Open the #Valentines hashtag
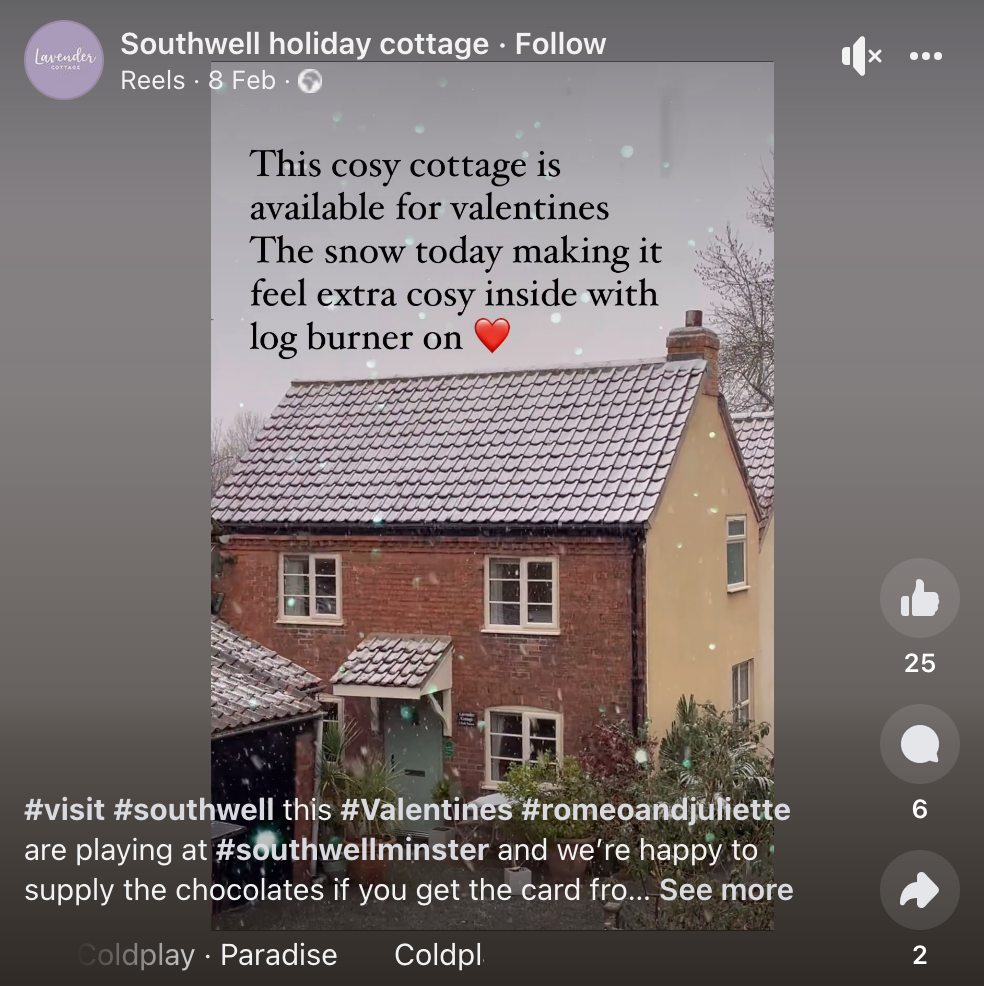The image size is (984, 986). 426,809
